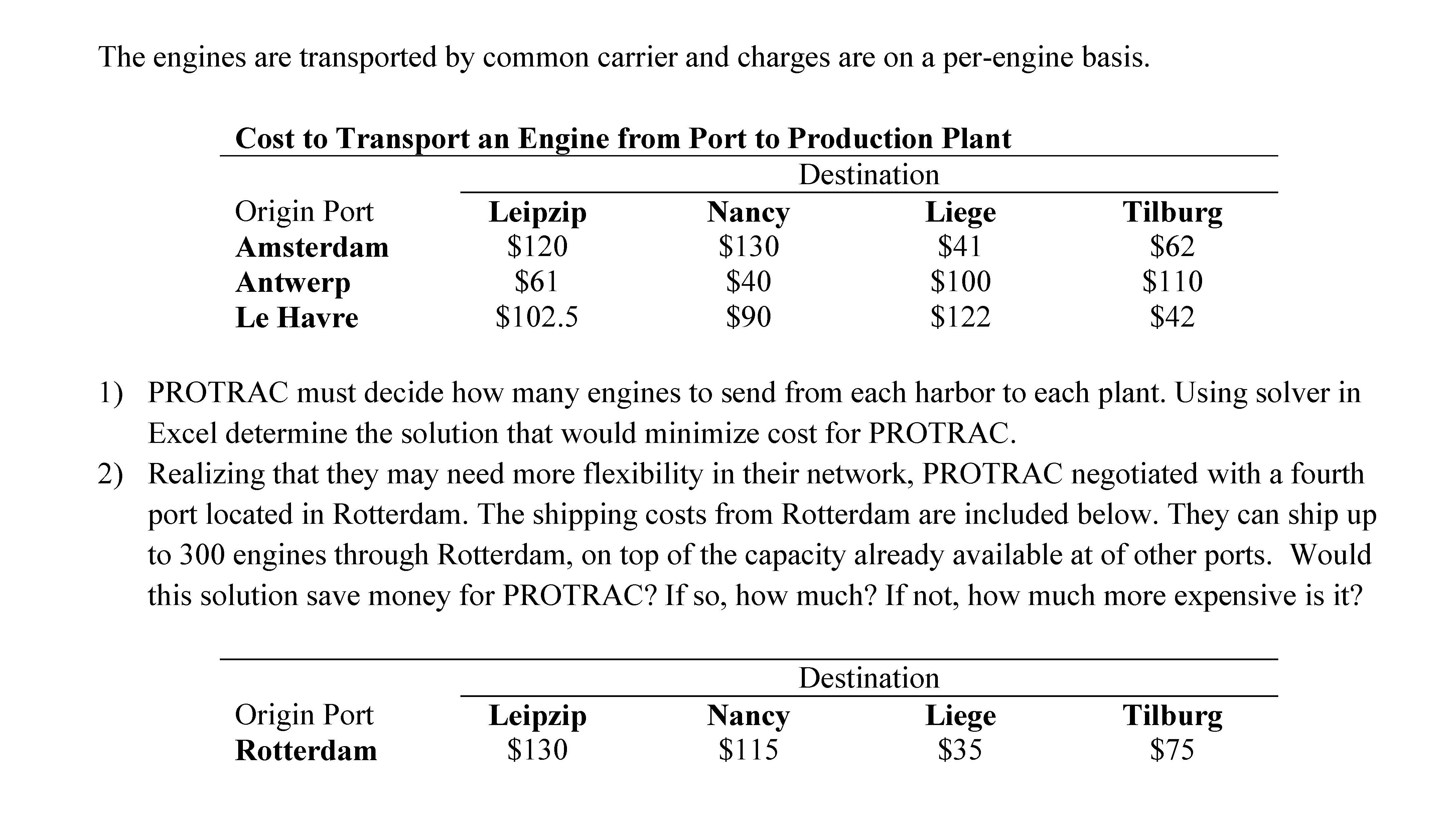This screenshot has height=829, width=1456.
Task: Select the $122 Le Havre-to-Liege cost
Action: coord(960,317)
